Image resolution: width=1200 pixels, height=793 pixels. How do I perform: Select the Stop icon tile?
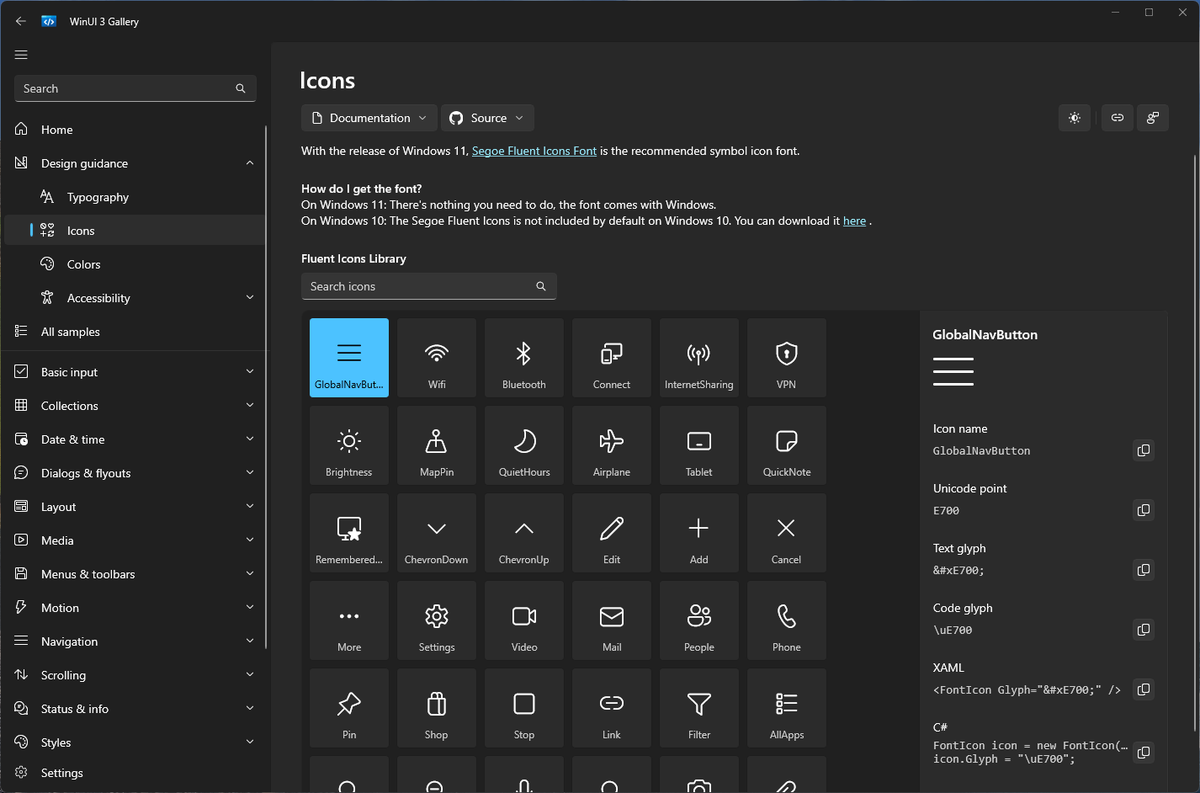pos(524,708)
